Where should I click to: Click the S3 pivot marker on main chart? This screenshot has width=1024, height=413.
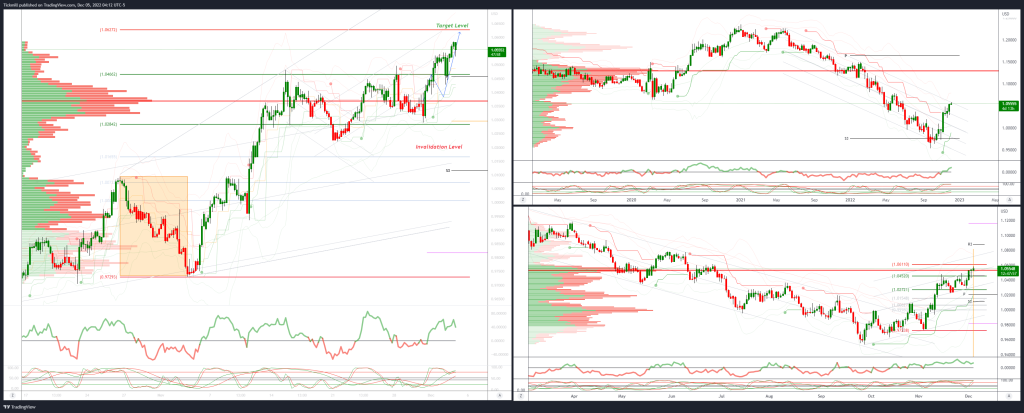[x=447, y=171]
